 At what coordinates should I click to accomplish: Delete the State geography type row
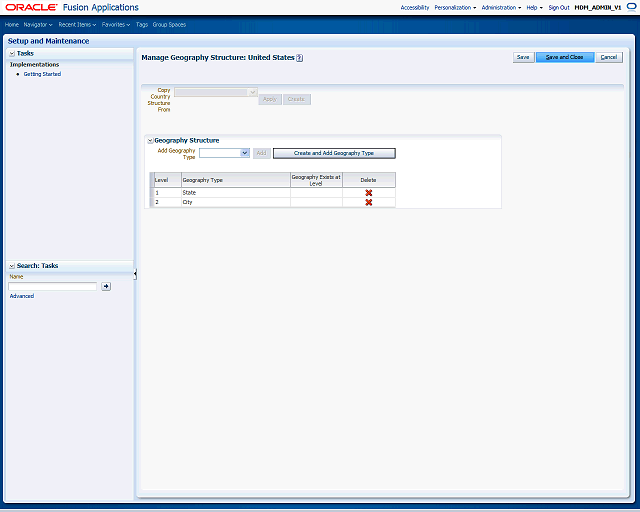[x=369, y=193]
